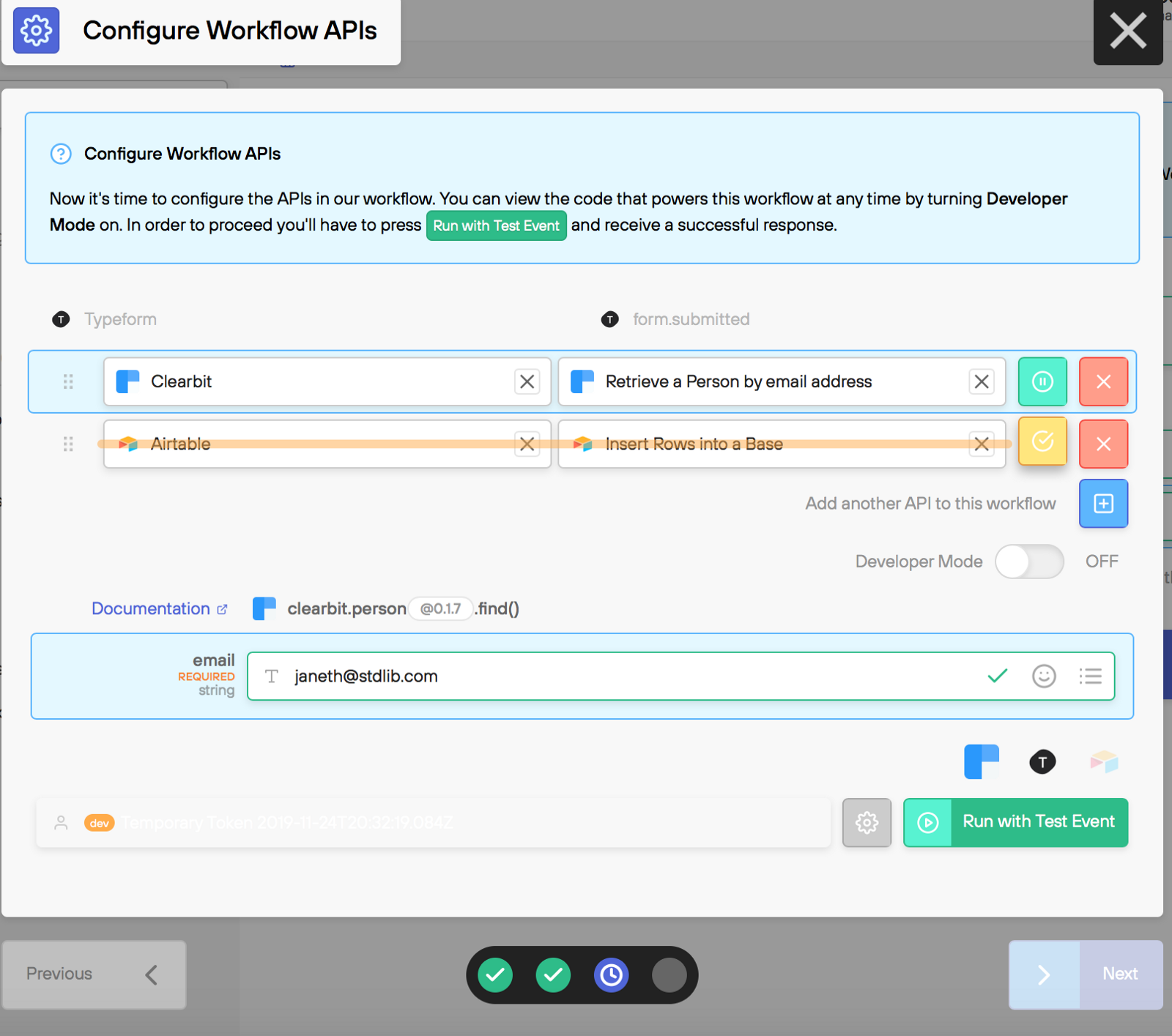Toggle Developer Mode switch
The width and height of the screenshot is (1172, 1036).
point(1029,562)
